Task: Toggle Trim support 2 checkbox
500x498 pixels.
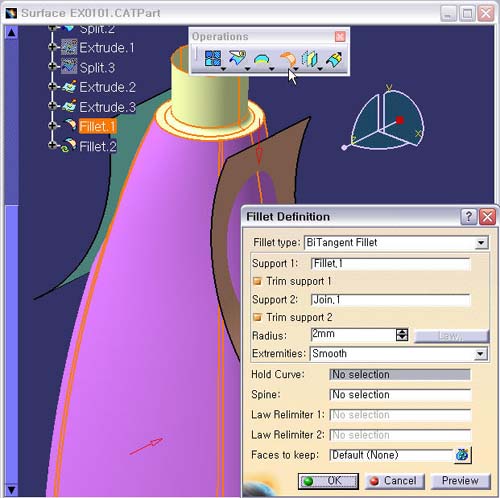Action: coord(257,317)
